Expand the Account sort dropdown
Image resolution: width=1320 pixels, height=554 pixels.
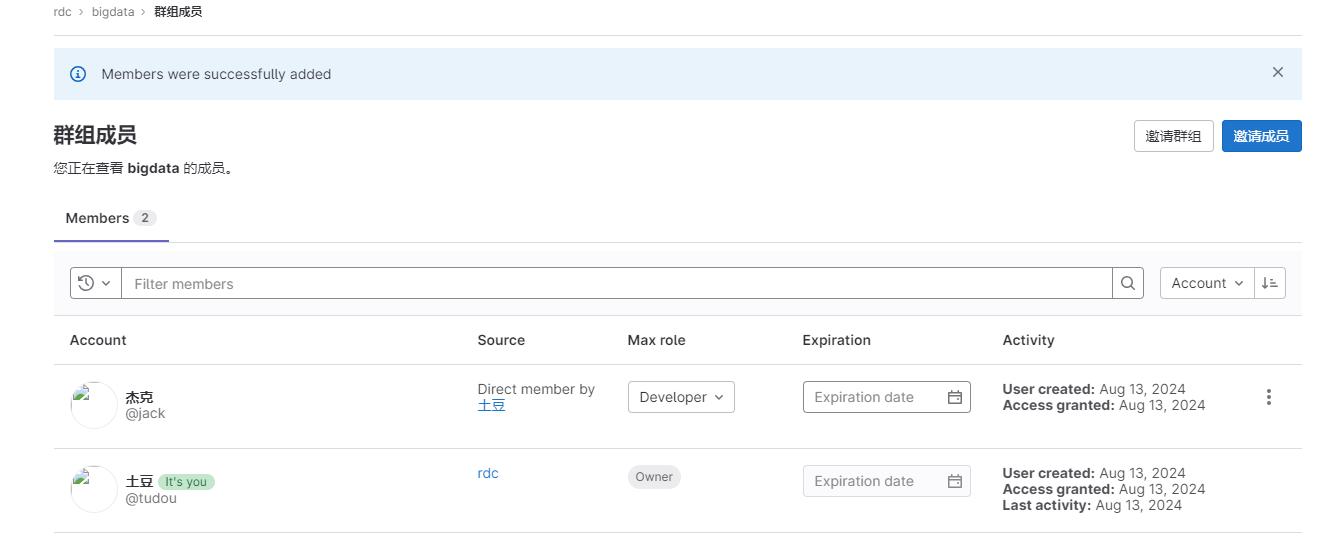click(x=1207, y=283)
